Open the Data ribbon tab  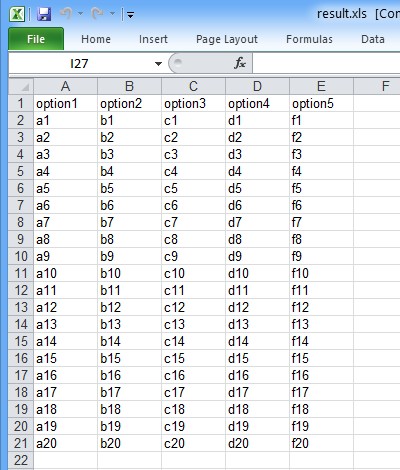coord(373,39)
